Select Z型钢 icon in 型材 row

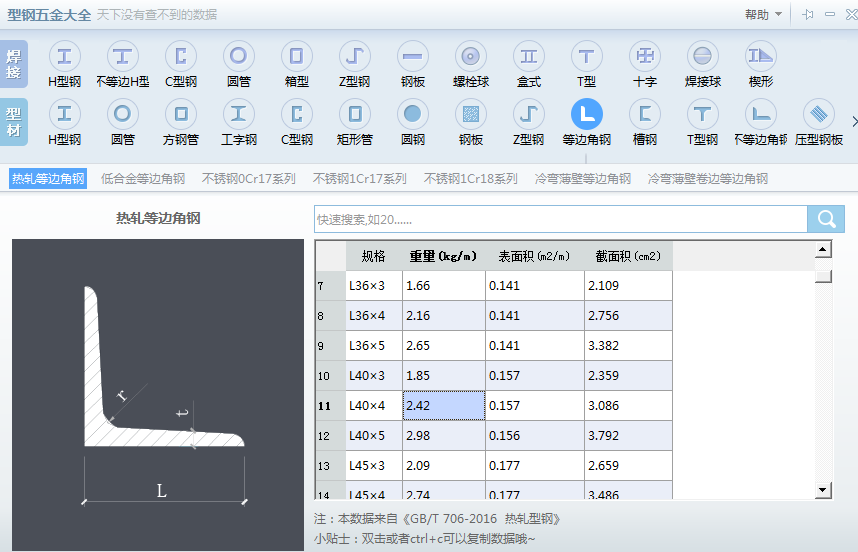click(x=529, y=114)
